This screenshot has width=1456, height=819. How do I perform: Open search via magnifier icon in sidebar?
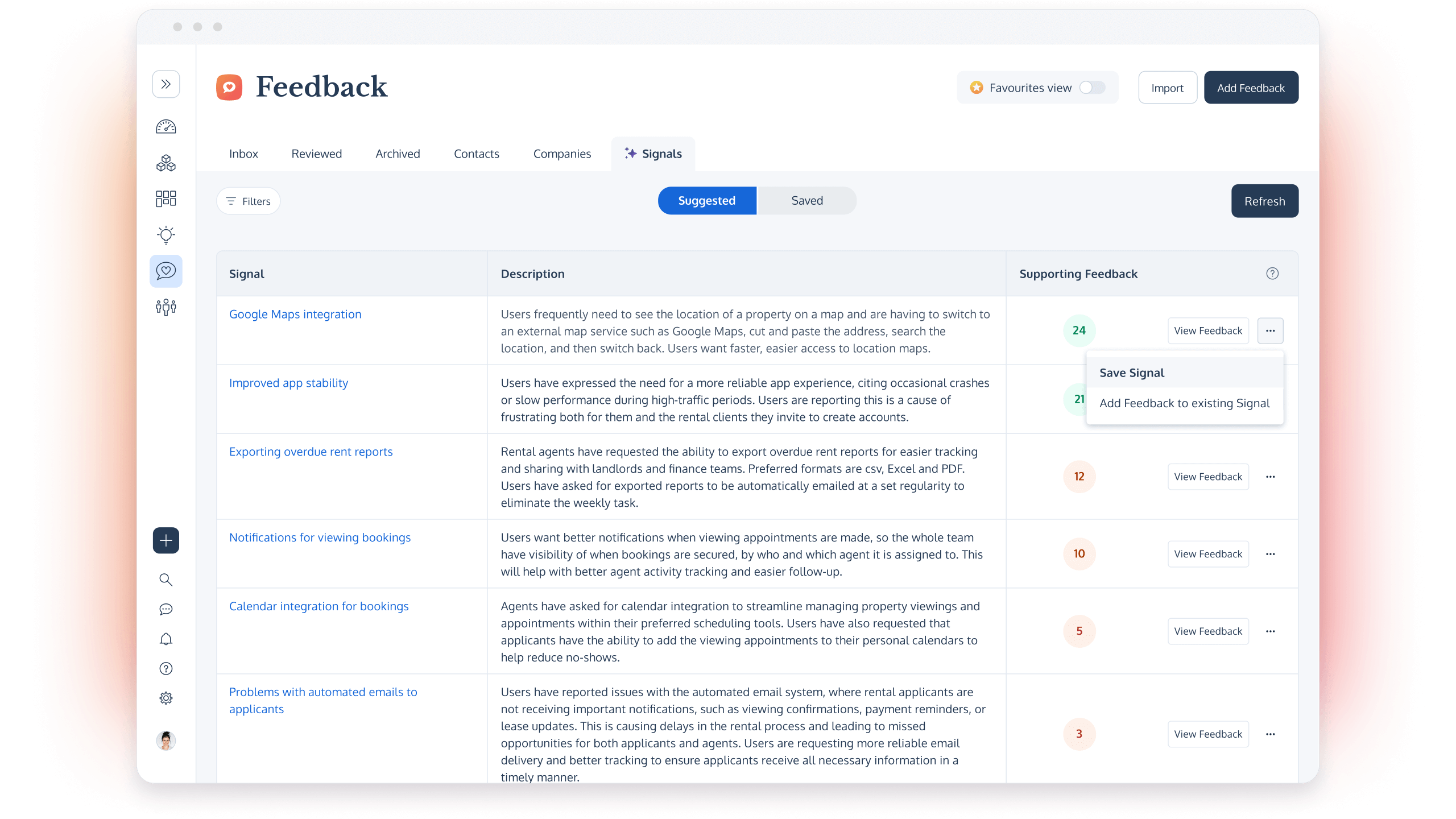(x=166, y=580)
